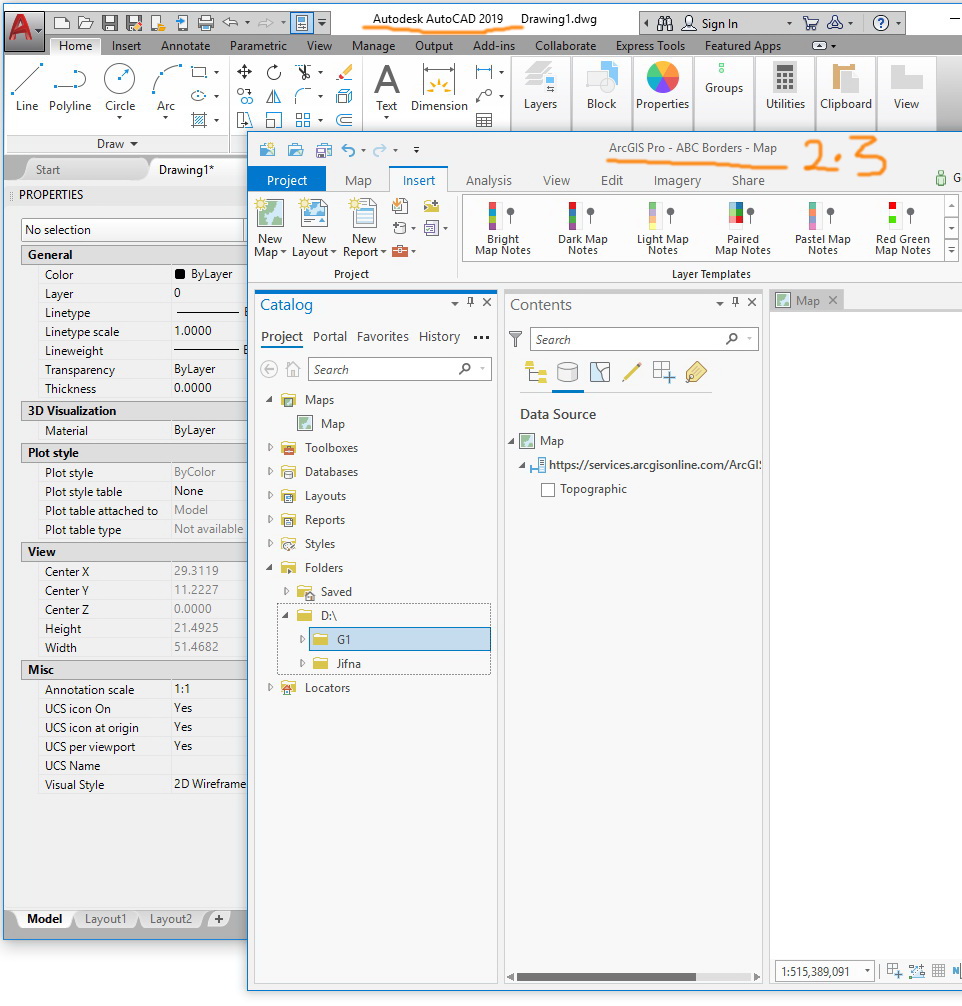Toggle auto-hide pin on Catalog pane
This screenshot has width=962, height=1006.
[x=470, y=303]
